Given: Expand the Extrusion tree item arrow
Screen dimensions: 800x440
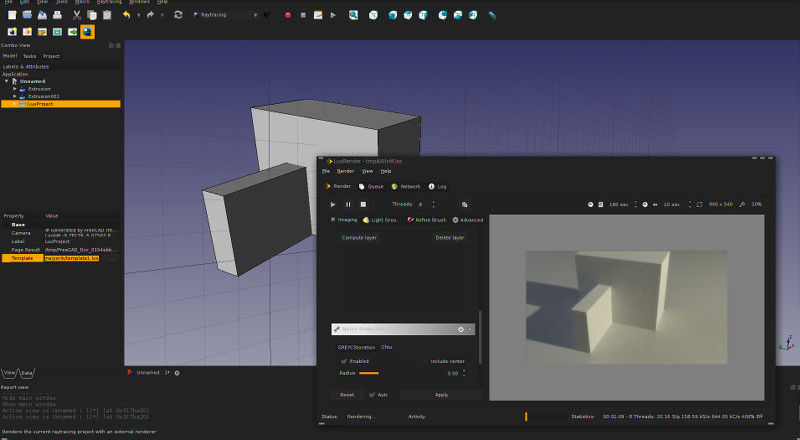Looking at the screenshot, I should click(x=14, y=89).
